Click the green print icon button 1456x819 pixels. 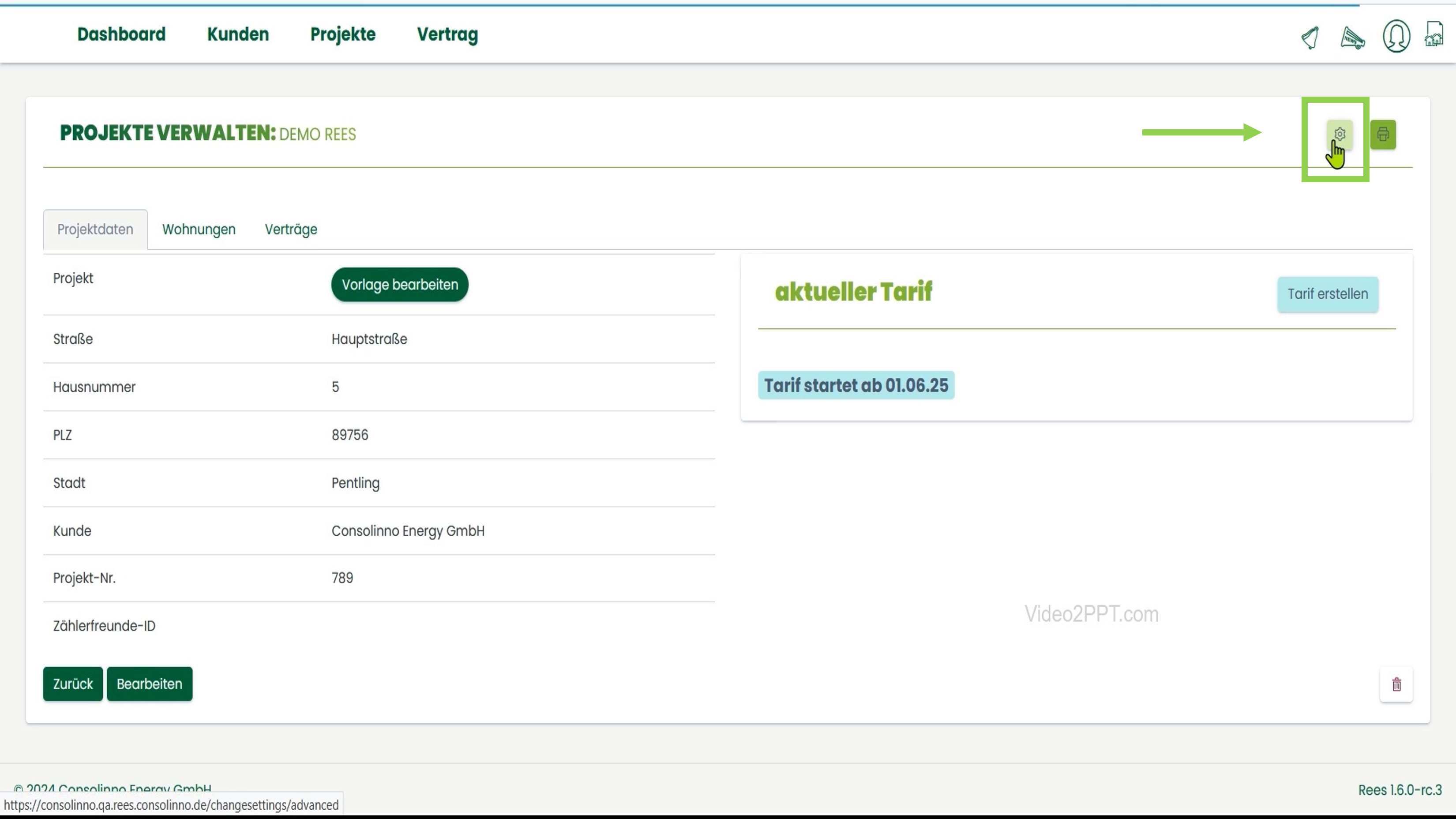(1382, 134)
